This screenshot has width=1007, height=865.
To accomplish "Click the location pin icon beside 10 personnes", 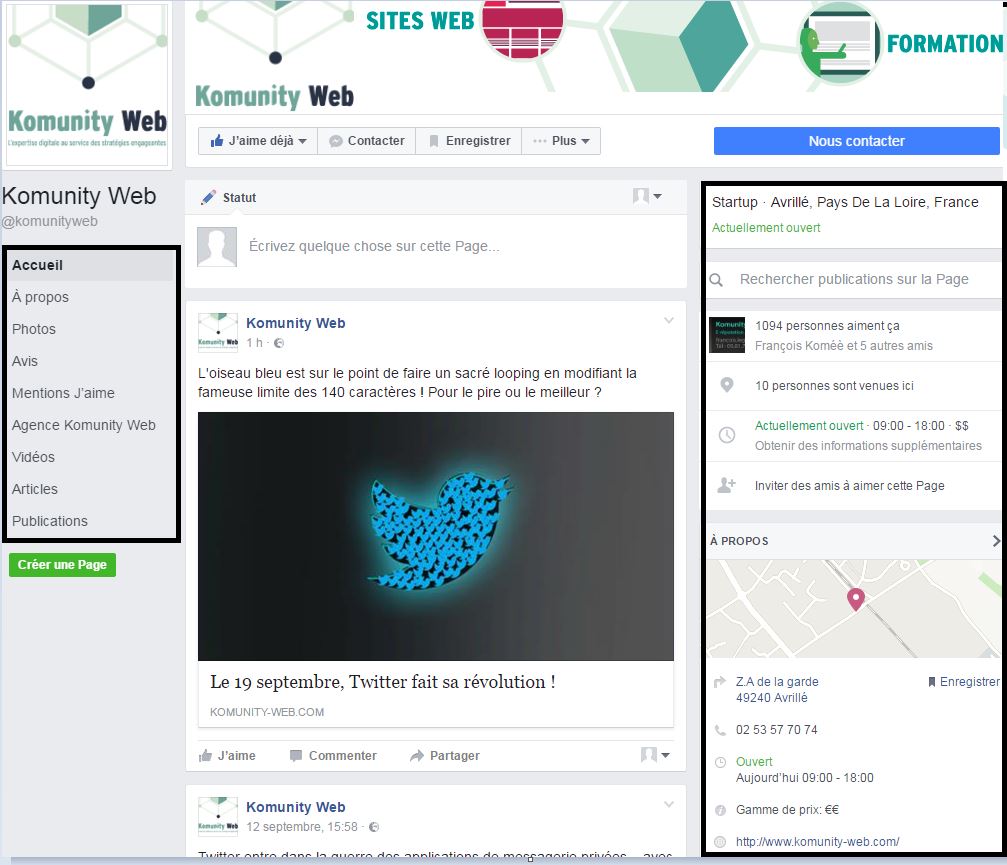I will 726,385.
